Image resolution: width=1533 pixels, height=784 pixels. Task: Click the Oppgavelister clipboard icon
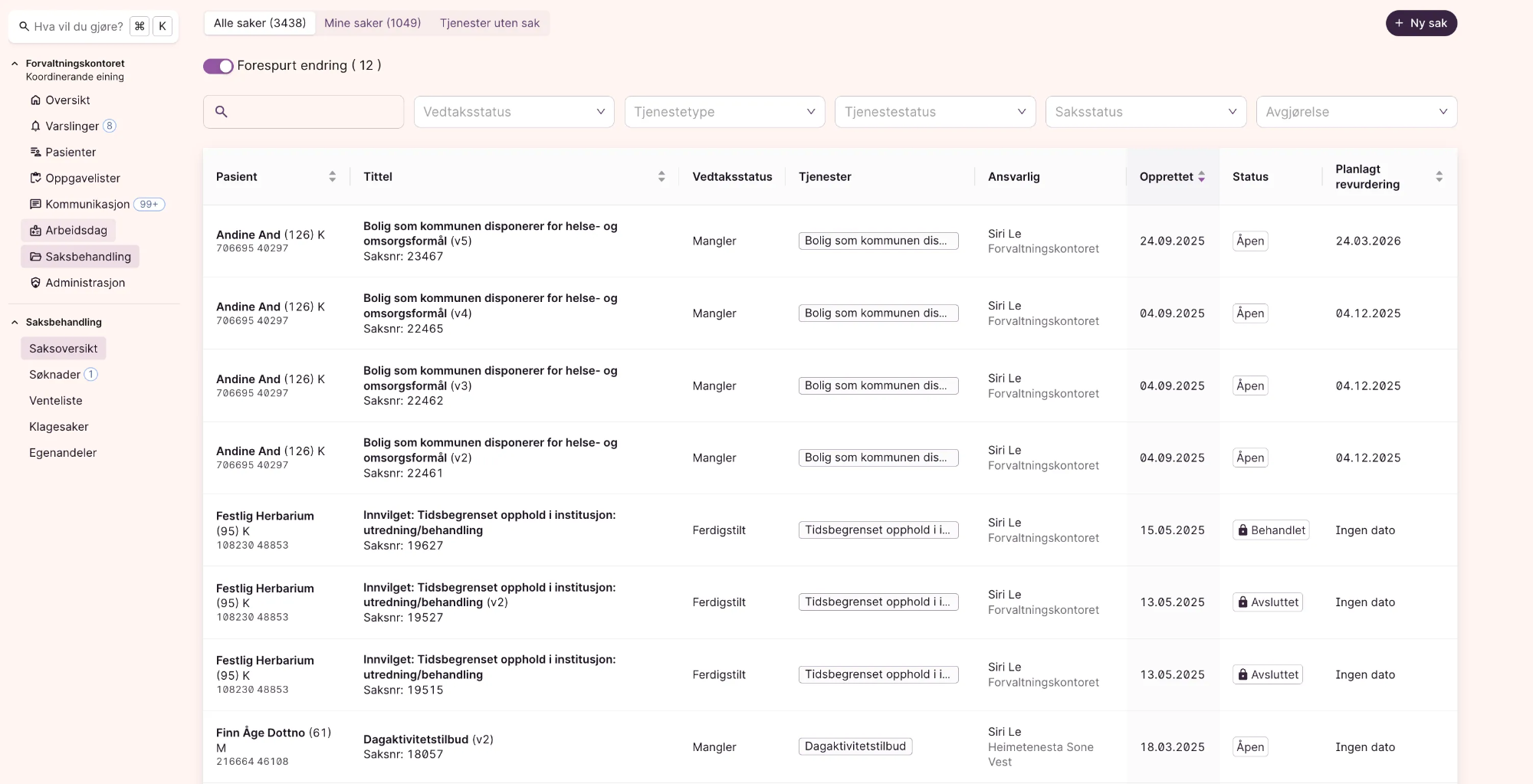[35, 179]
